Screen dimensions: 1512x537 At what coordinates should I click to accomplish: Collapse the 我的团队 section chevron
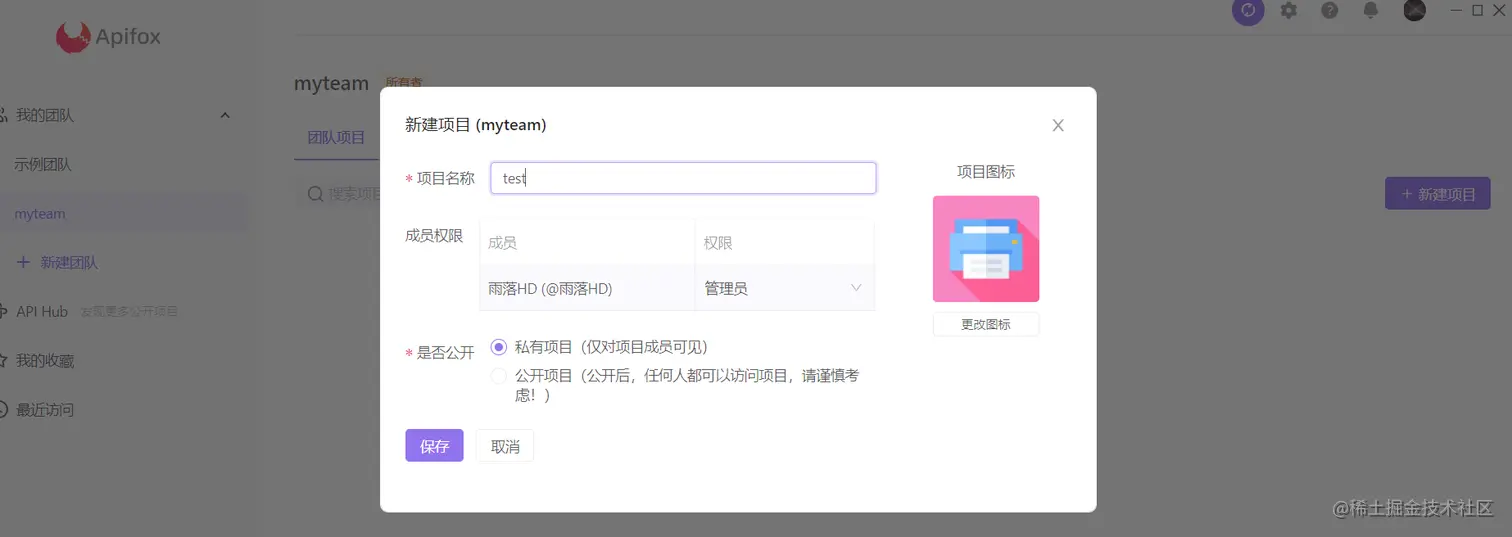[225, 115]
